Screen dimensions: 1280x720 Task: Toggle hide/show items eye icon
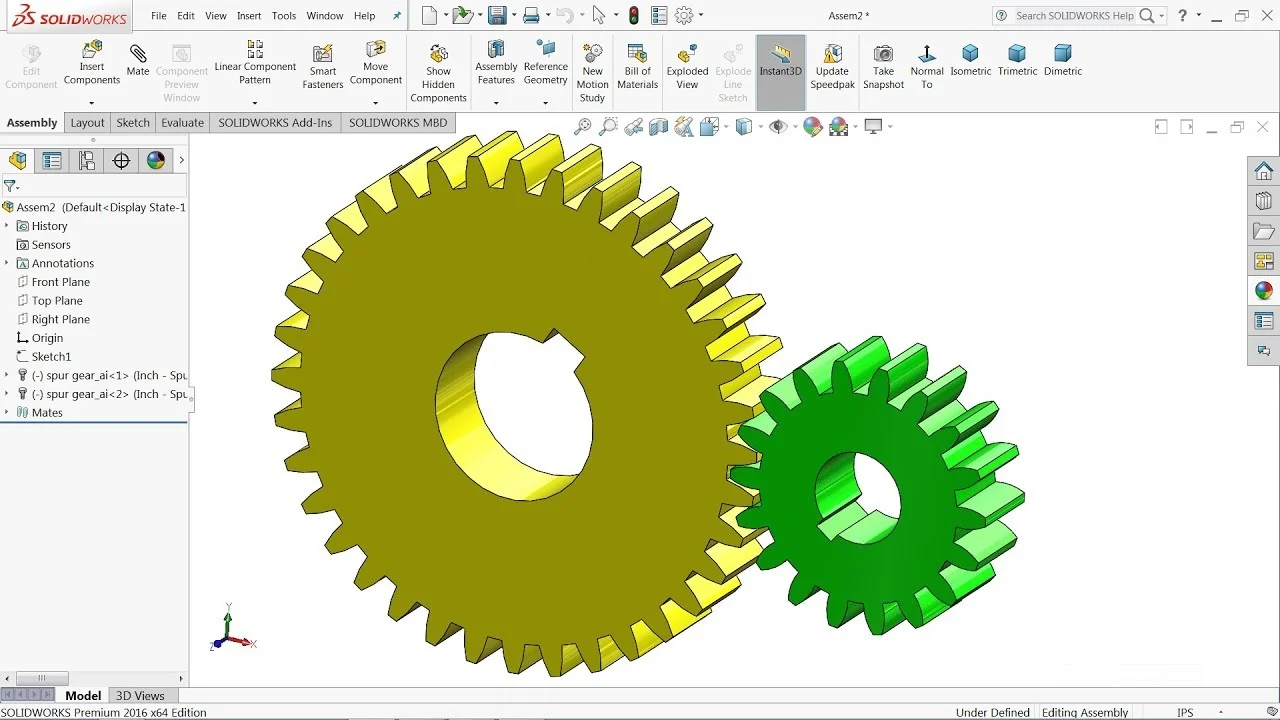[x=777, y=126]
